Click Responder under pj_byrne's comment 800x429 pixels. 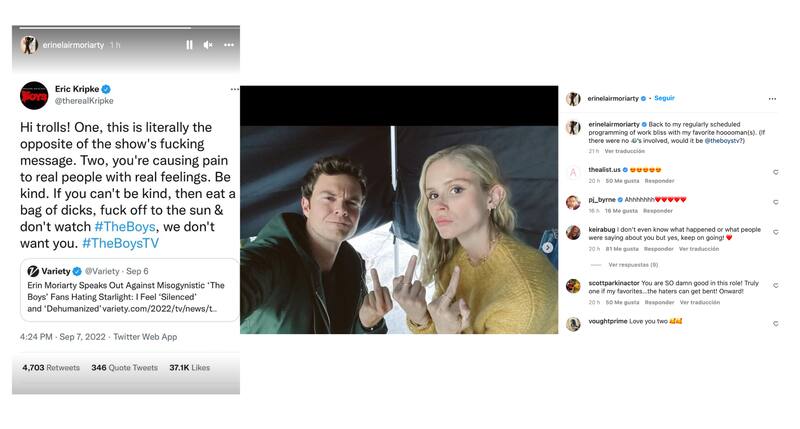point(658,211)
